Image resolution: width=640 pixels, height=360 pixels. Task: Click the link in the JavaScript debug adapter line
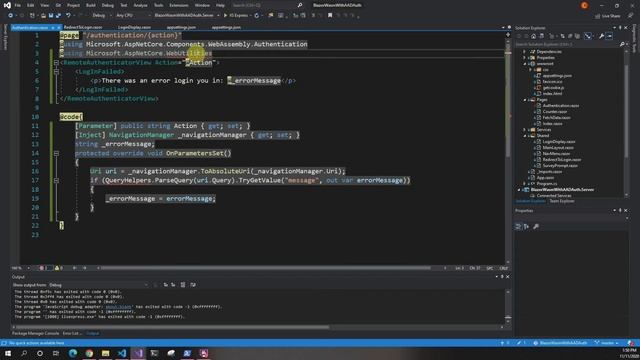point(118,307)
